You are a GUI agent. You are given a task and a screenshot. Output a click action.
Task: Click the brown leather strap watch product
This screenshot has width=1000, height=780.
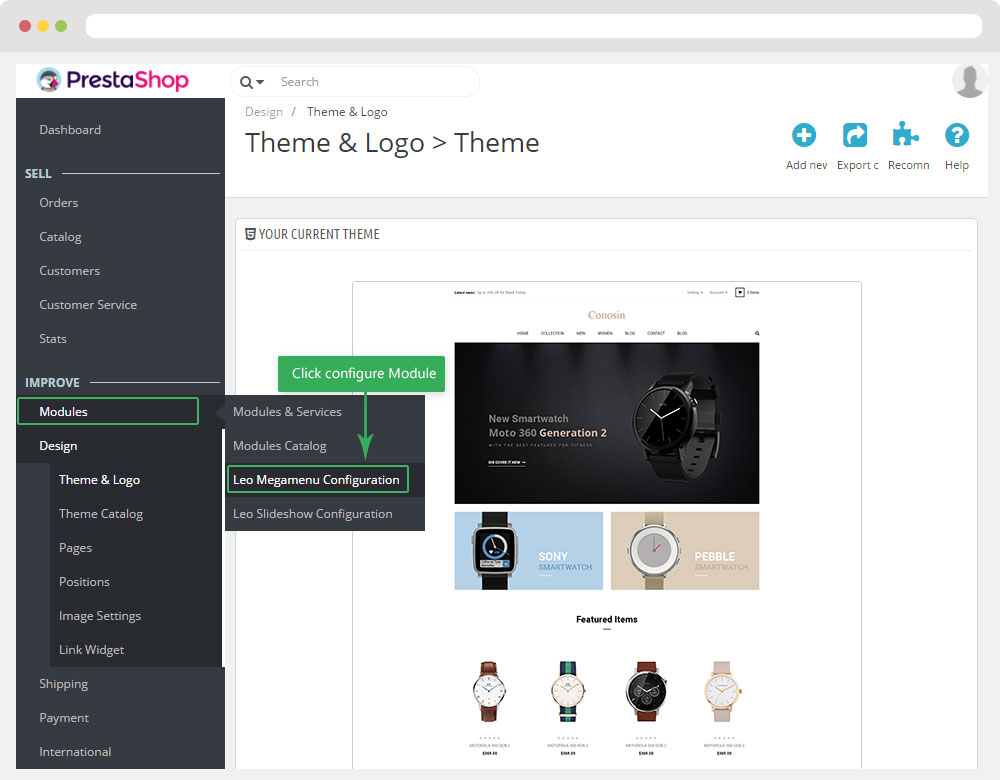click(489, 691)
